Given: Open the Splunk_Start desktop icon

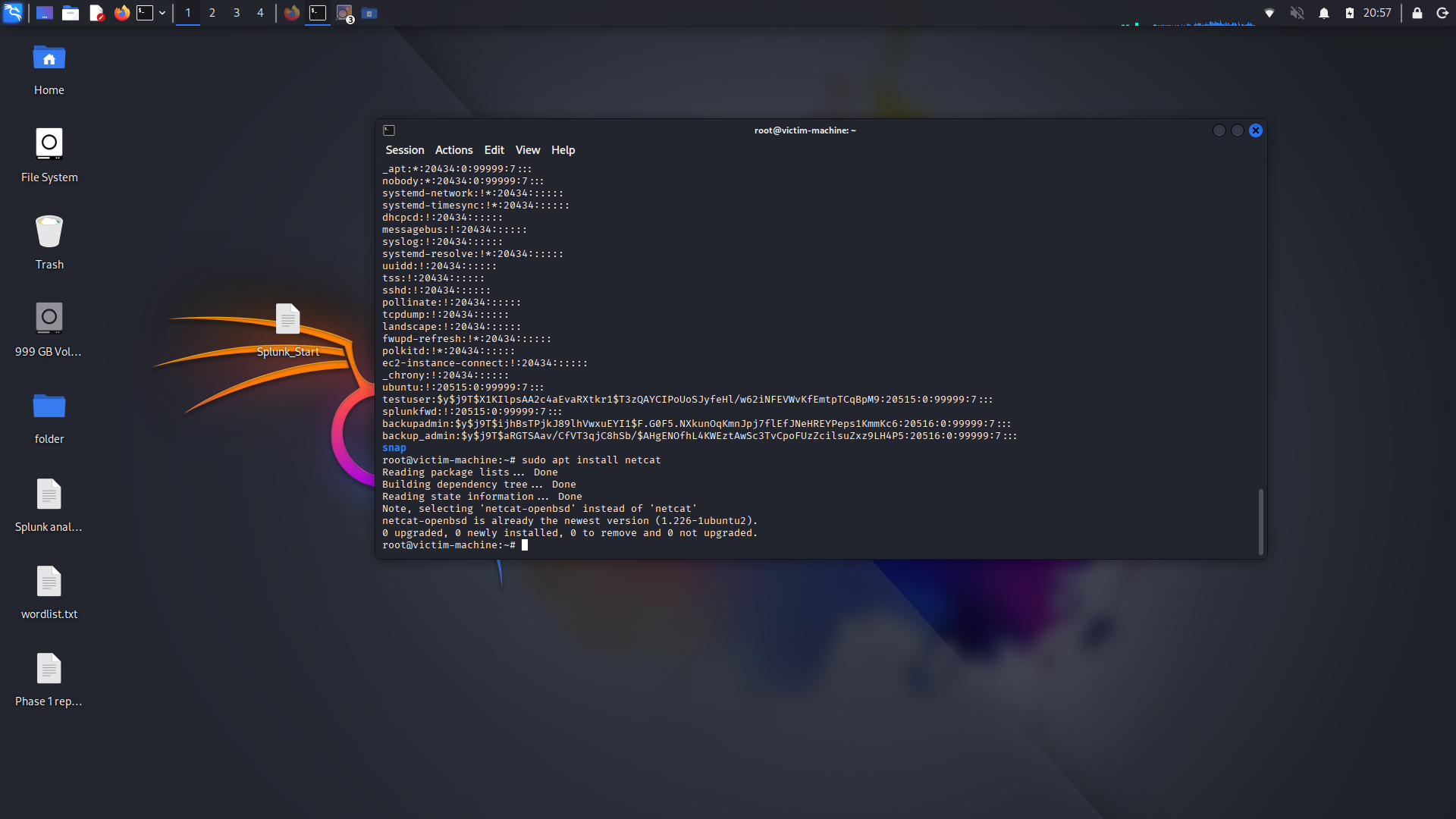Looking at the screenshot, I should click(287, 318).
